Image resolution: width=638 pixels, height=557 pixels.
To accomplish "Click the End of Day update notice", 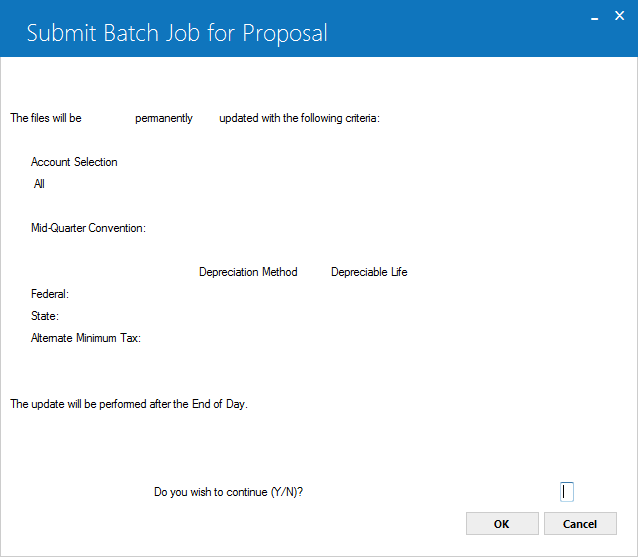I will pyautogui.click(x=129, y=404).
